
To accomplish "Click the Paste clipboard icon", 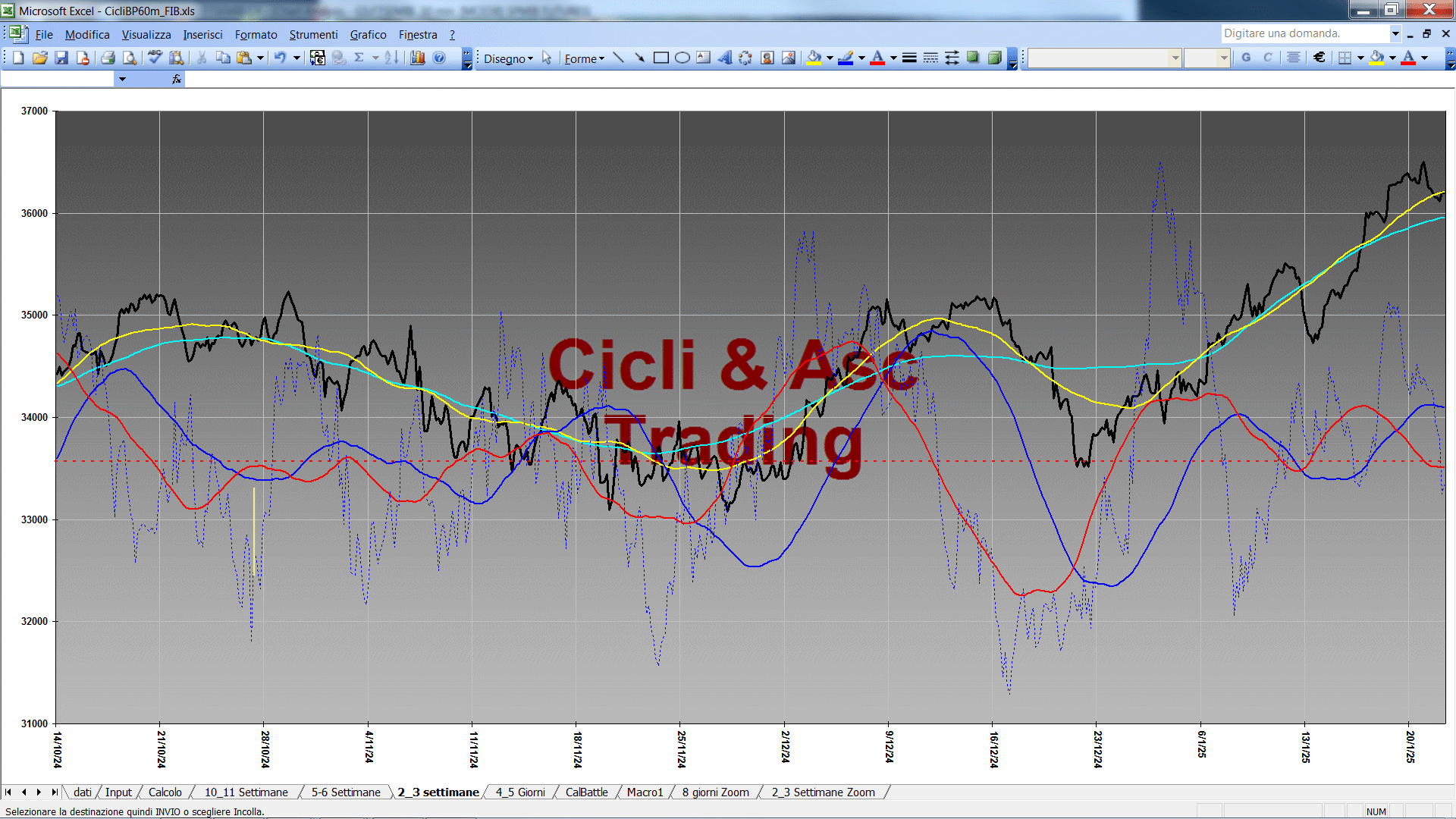I will pos(244,58).
